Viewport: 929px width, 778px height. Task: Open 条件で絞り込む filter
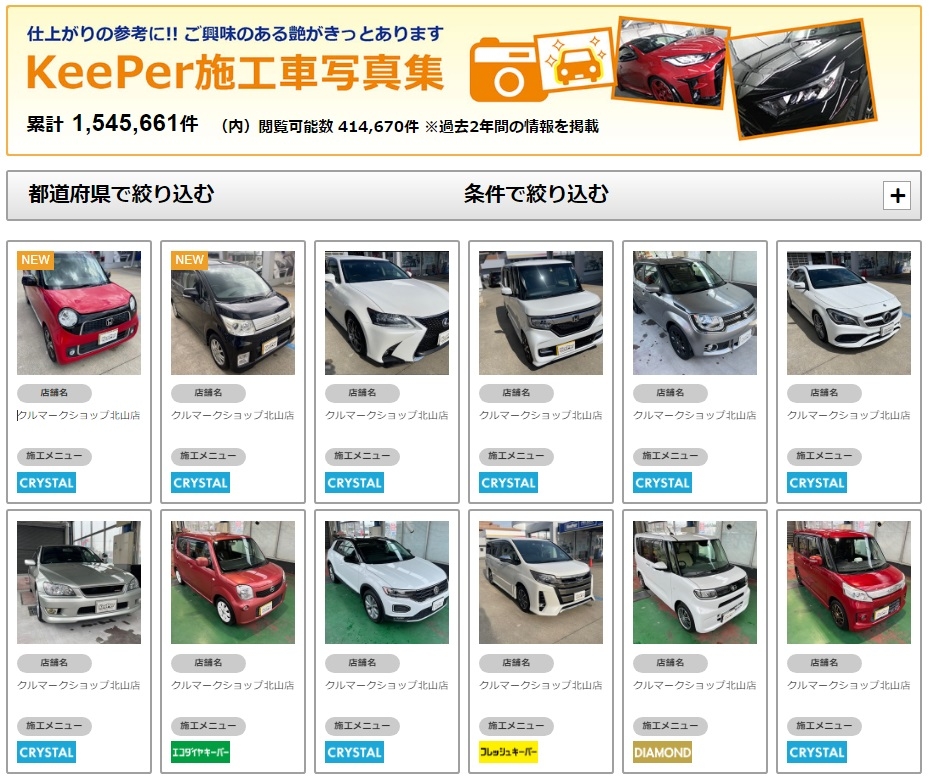coord(536,194)
